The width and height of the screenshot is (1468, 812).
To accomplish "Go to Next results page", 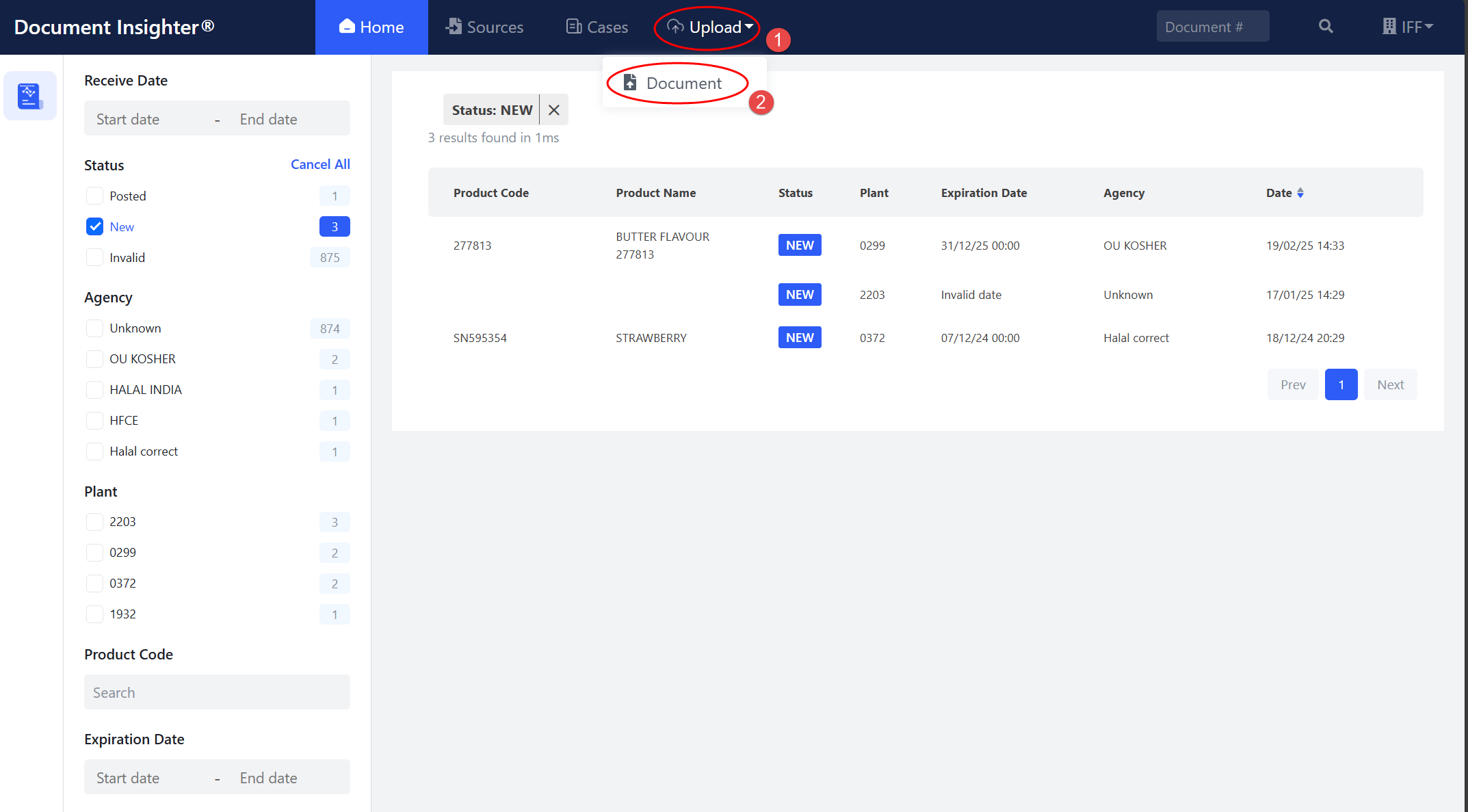I will pyautogui.click(x=1390, y=384).
